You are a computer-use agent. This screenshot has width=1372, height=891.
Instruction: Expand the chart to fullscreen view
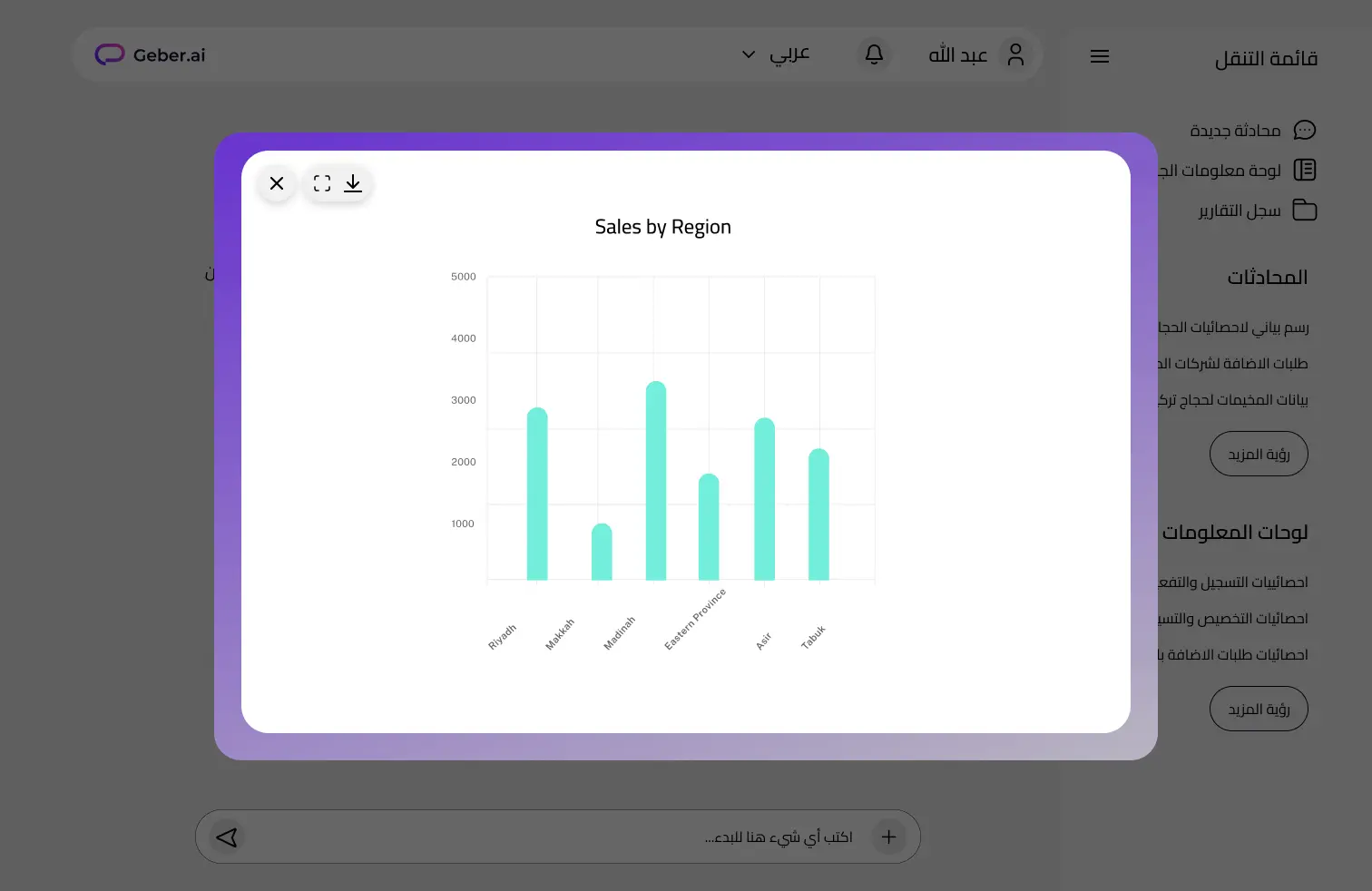point(321,183)
